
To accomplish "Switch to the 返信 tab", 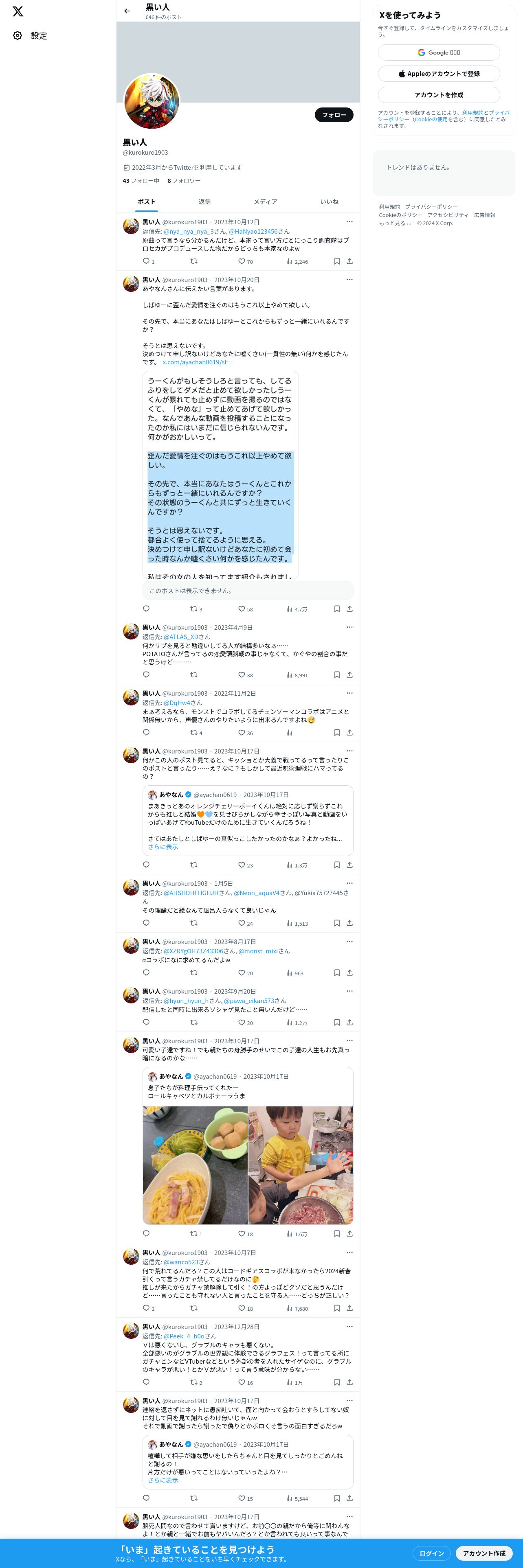I will (x=204, y=201).
